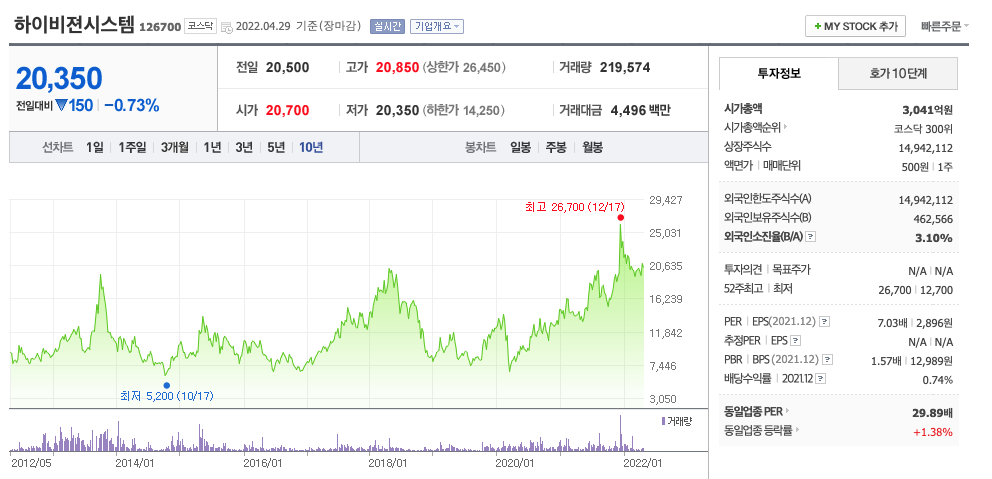Viewport: 992px width, 479px height.
Task: Click the 거래량 value 219,574
Action: point(625,67)
